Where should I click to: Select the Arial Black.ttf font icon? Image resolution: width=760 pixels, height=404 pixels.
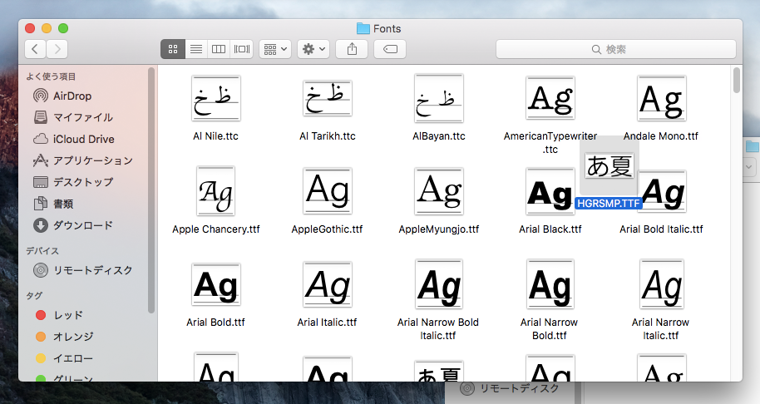click(550, 192)
